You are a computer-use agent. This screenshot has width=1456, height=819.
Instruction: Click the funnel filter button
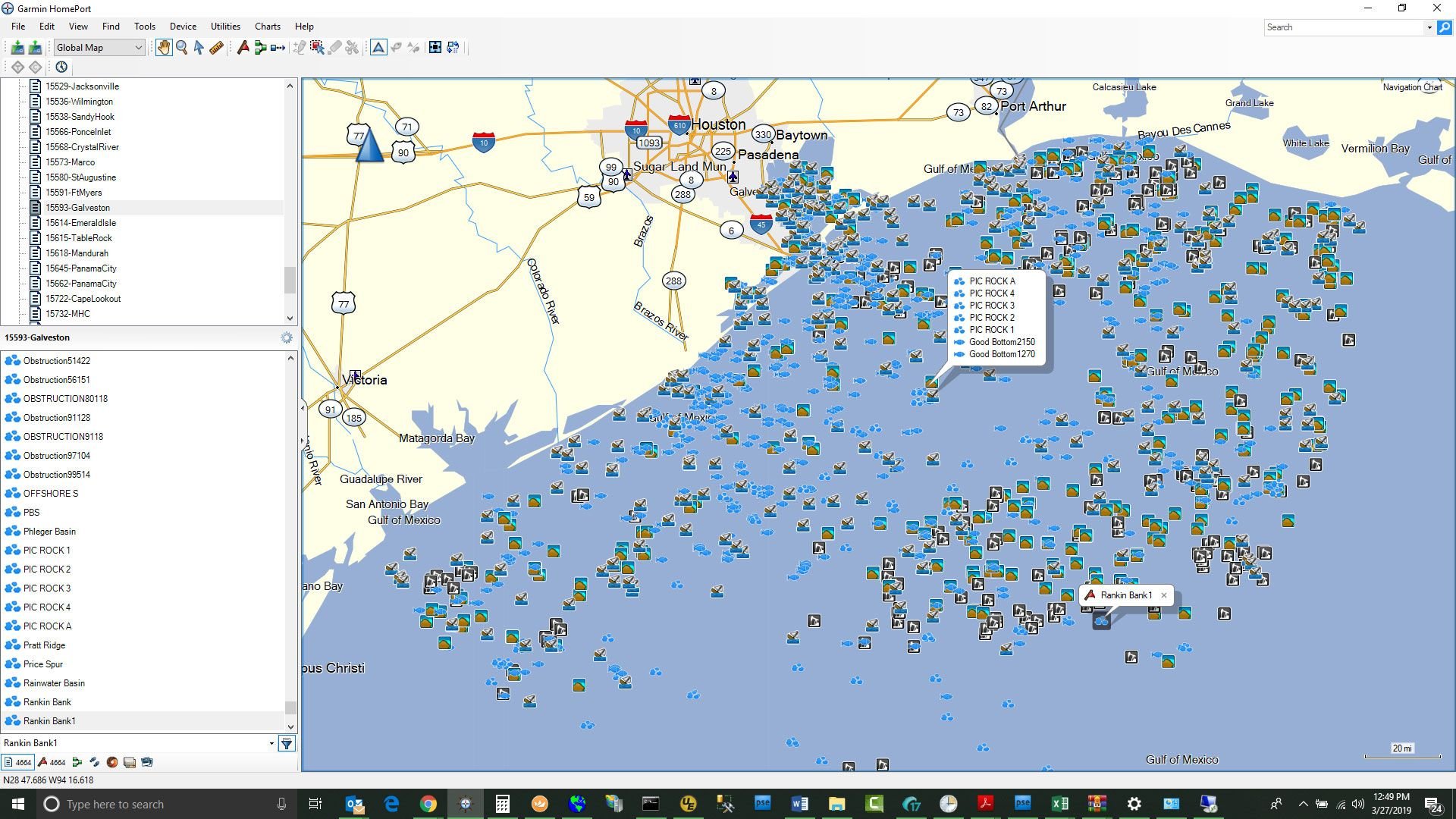pos(287,743)
